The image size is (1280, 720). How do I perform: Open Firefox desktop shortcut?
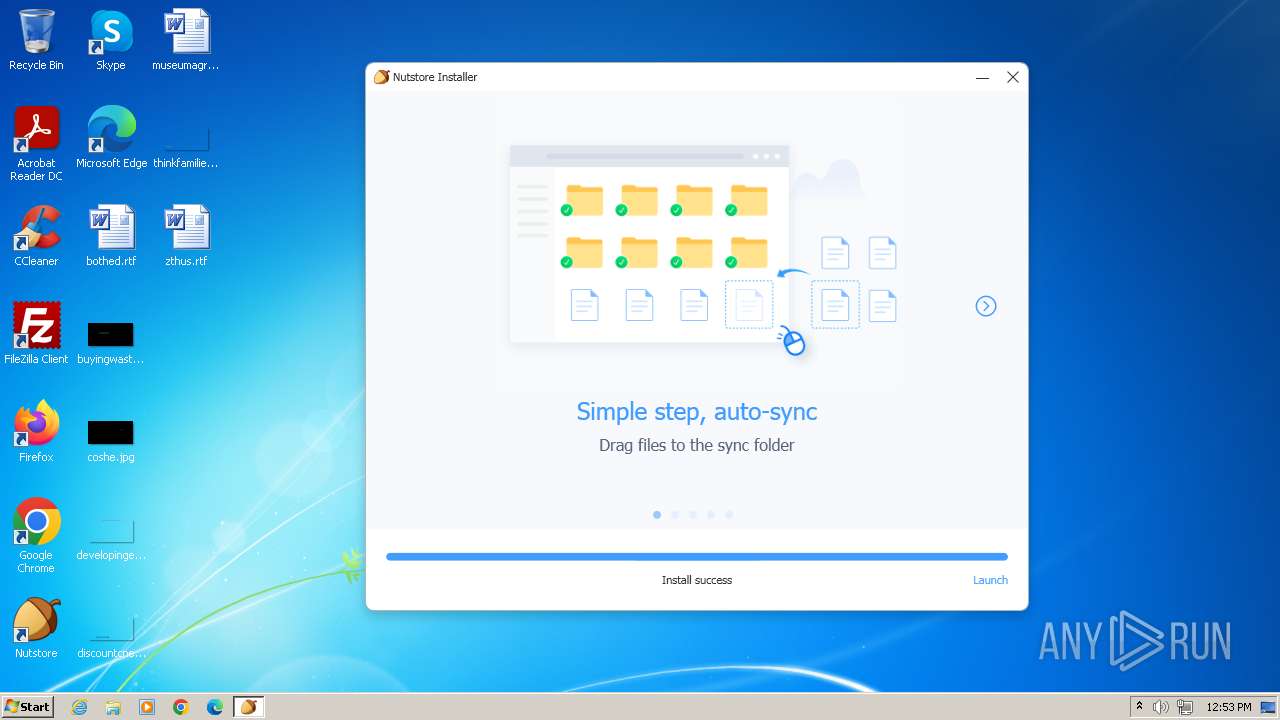click(x=36, y=432)
